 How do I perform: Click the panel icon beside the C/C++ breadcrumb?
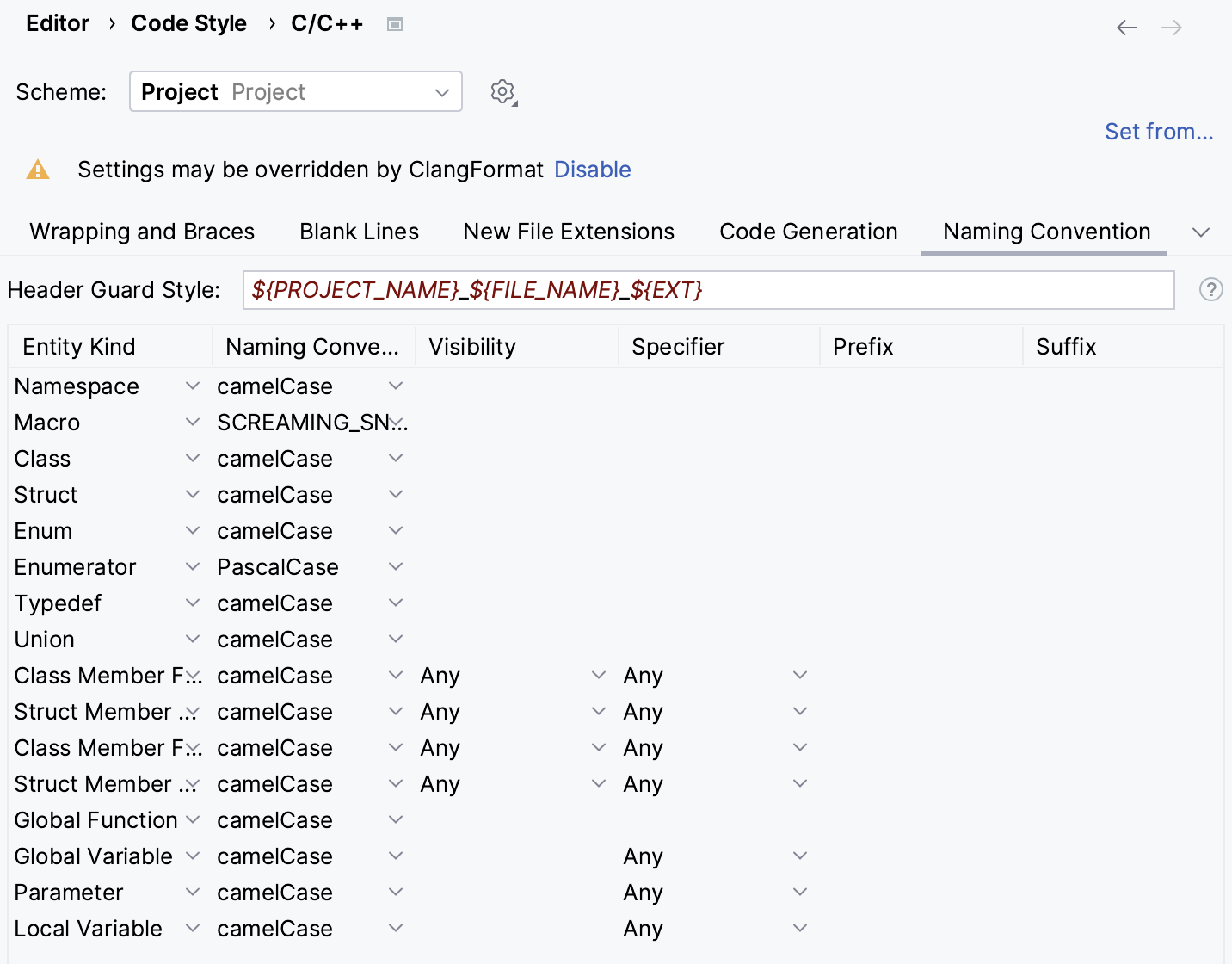pyautogui.click(x=395, y=24)
